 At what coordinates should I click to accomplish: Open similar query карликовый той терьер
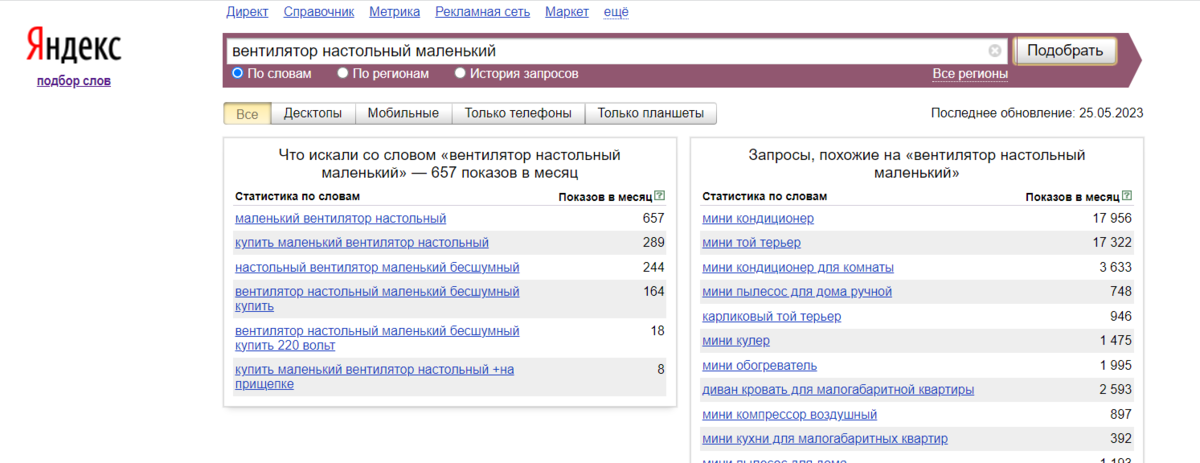(x=771, y=316)
